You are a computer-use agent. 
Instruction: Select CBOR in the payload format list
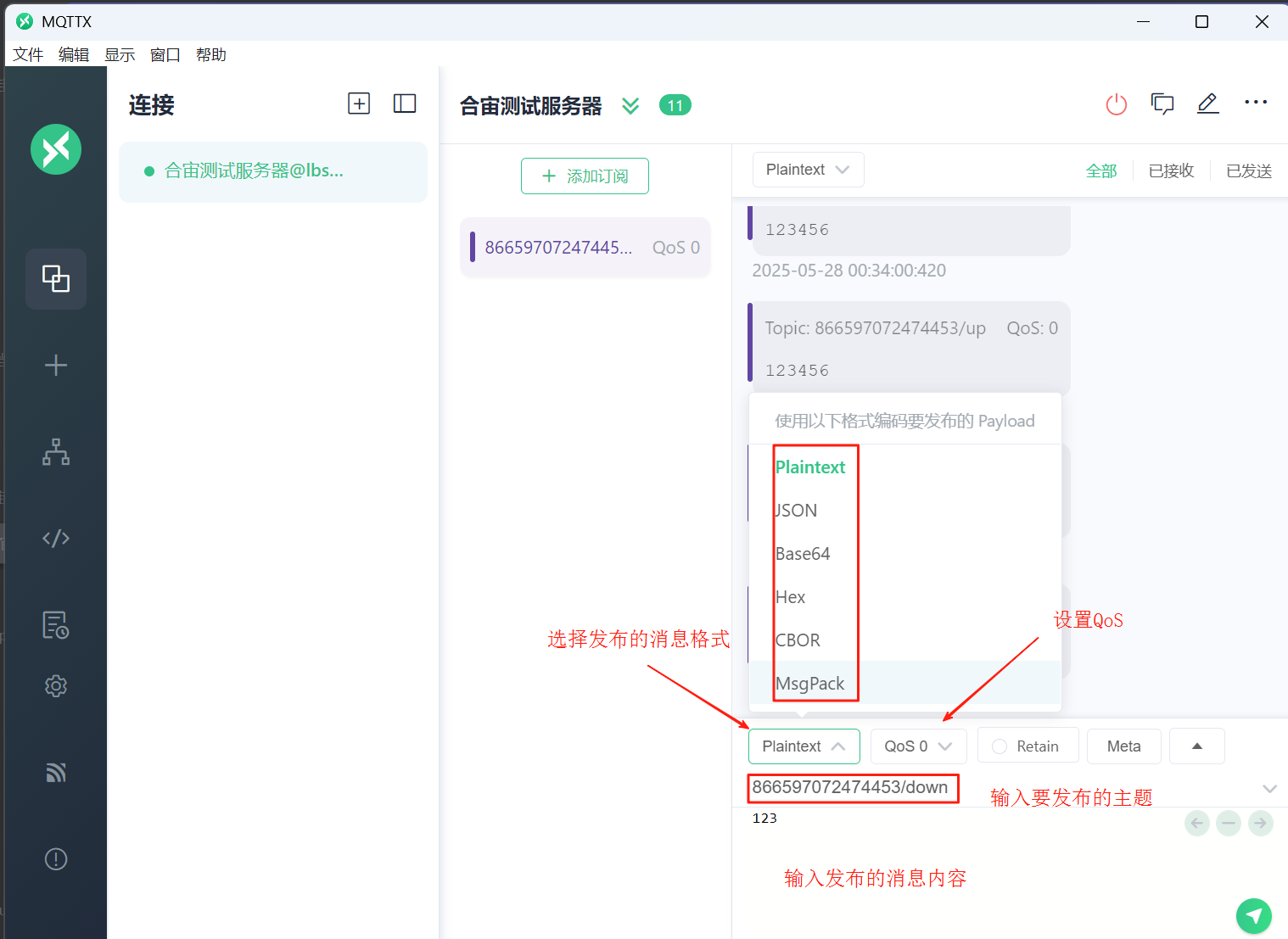[x=904, y=640]
